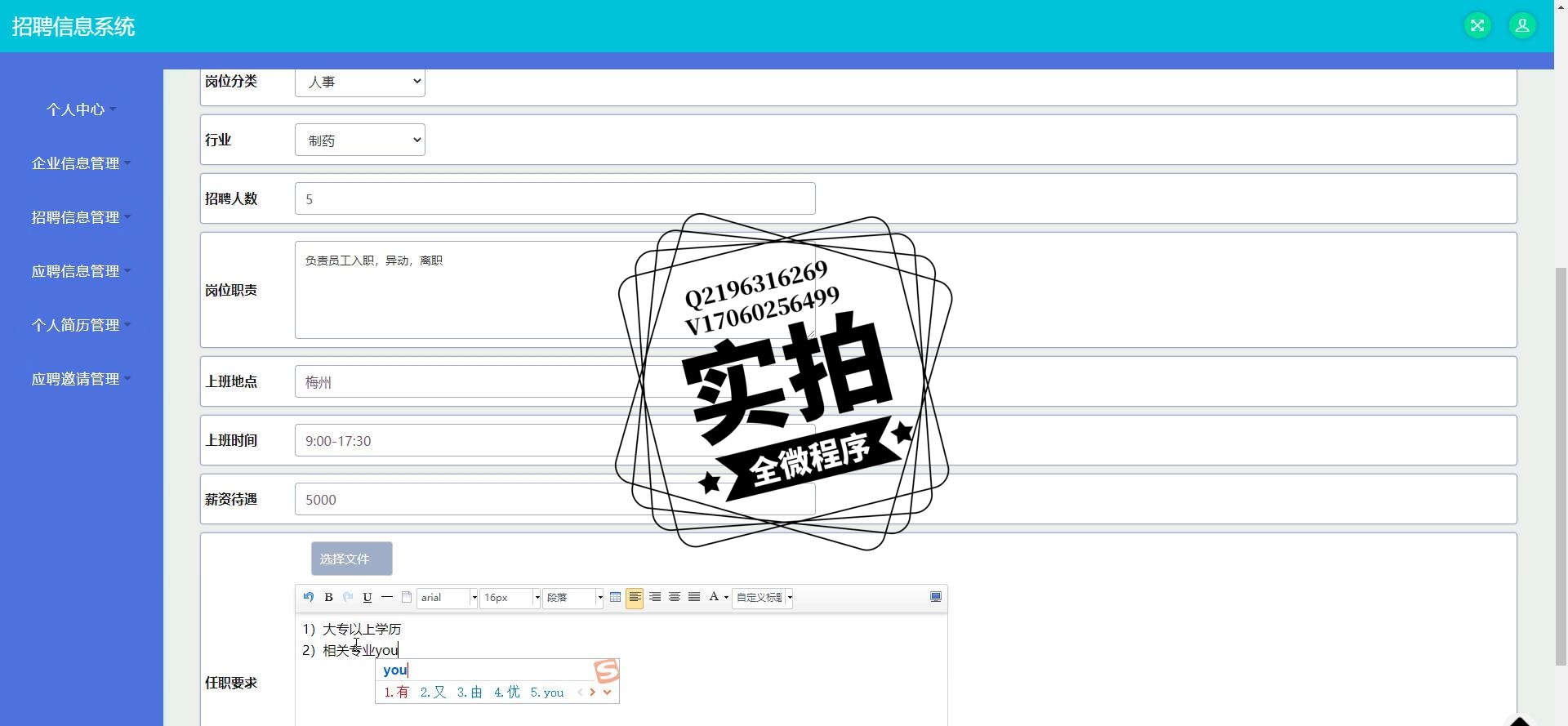The width and height of the screenshot is (1568, 726).
Task: Expand 应聘信息管理 sidebar menu
Action: point(81,271)
